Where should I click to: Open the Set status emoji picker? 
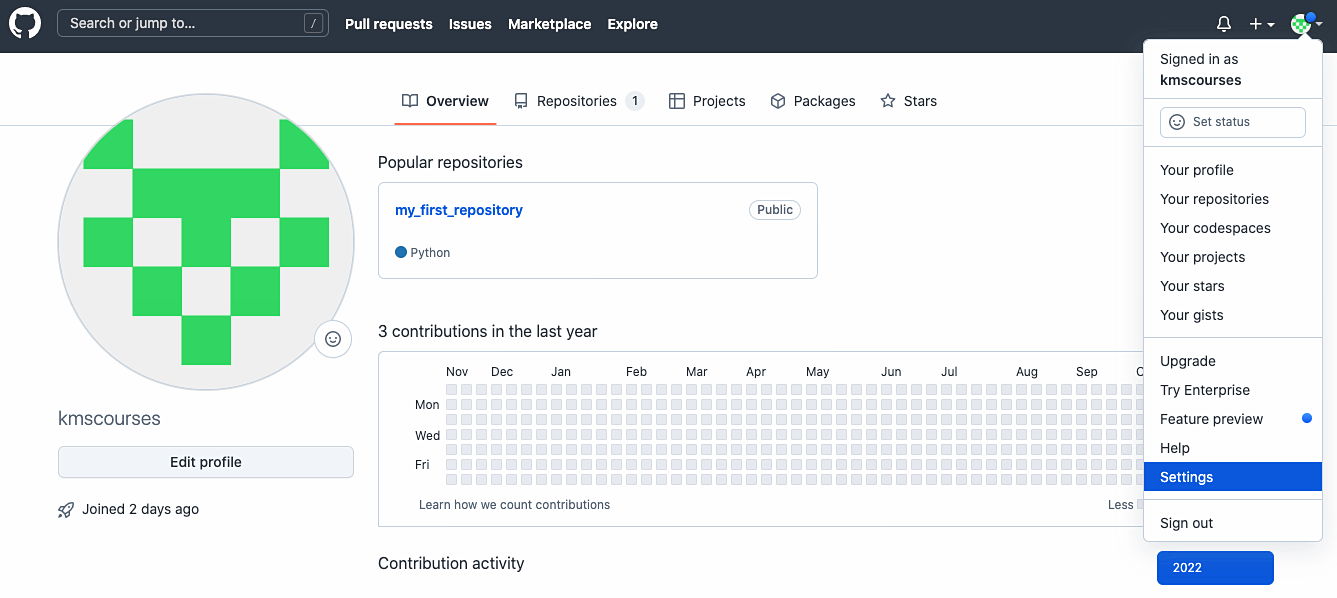[x=1177, y=121]
